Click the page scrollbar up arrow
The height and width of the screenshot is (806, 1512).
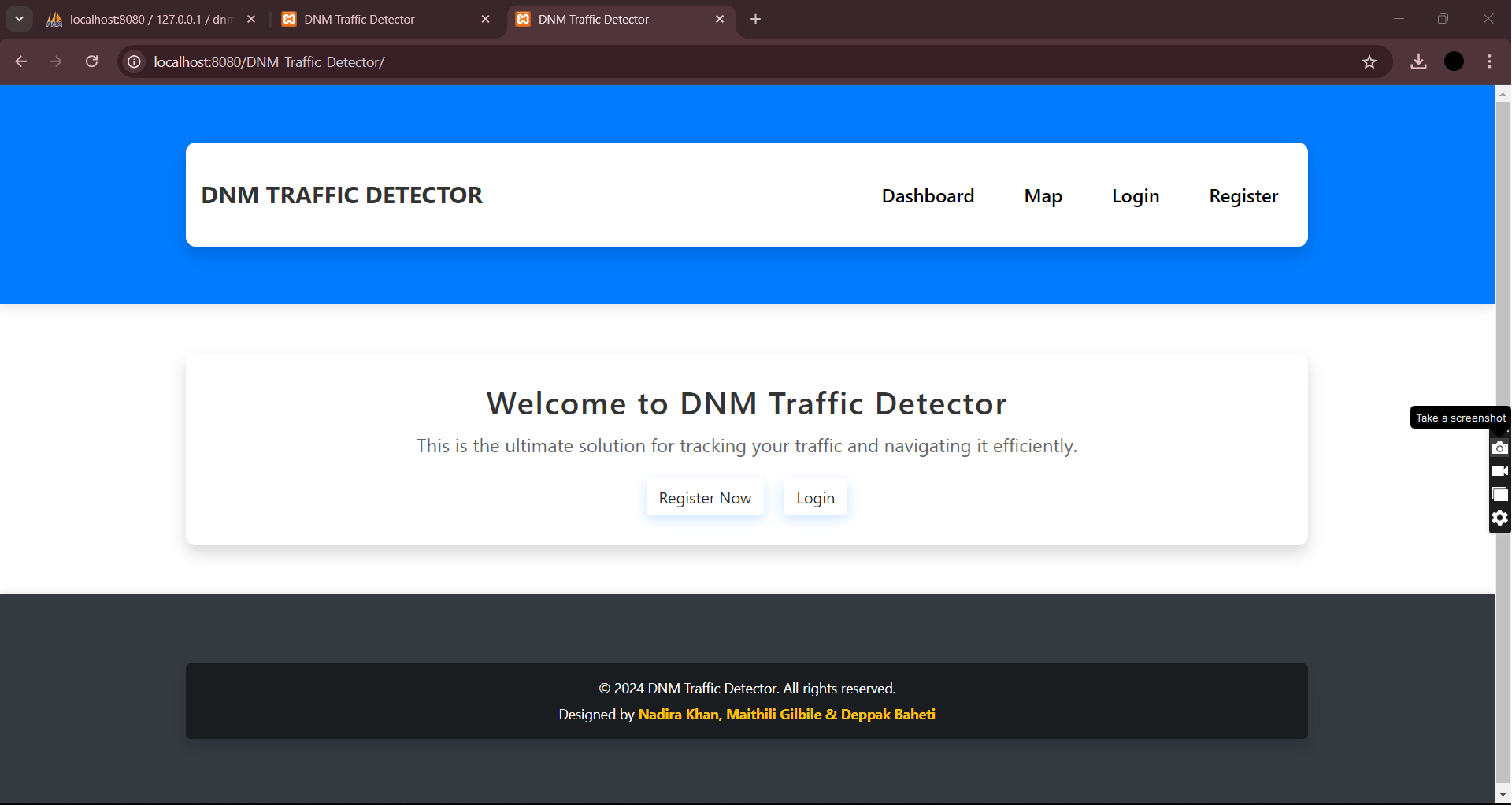coord(1503,94)
